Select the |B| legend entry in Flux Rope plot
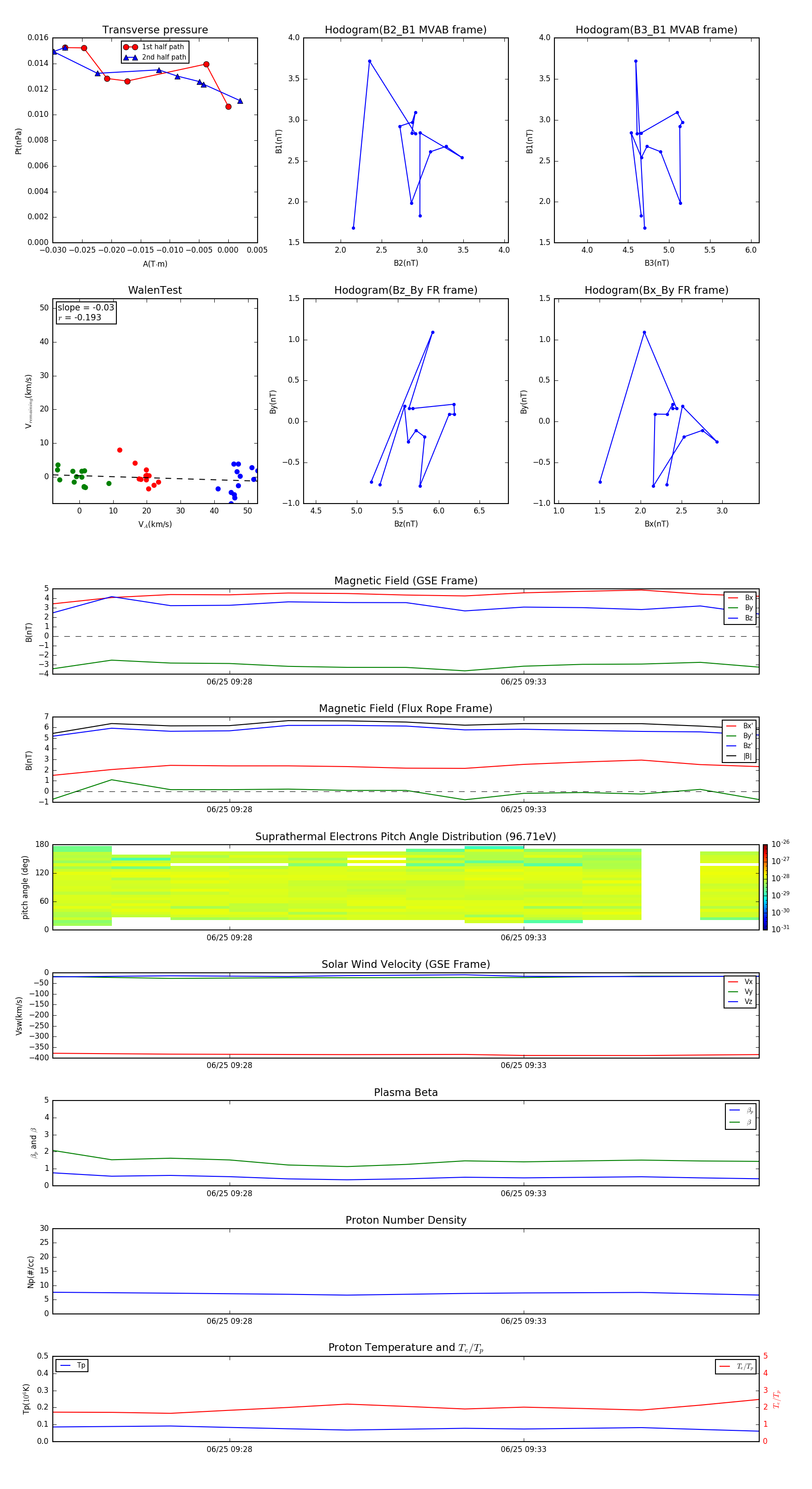This screenshot has height=1489, width=812. (x=740, y=756)
